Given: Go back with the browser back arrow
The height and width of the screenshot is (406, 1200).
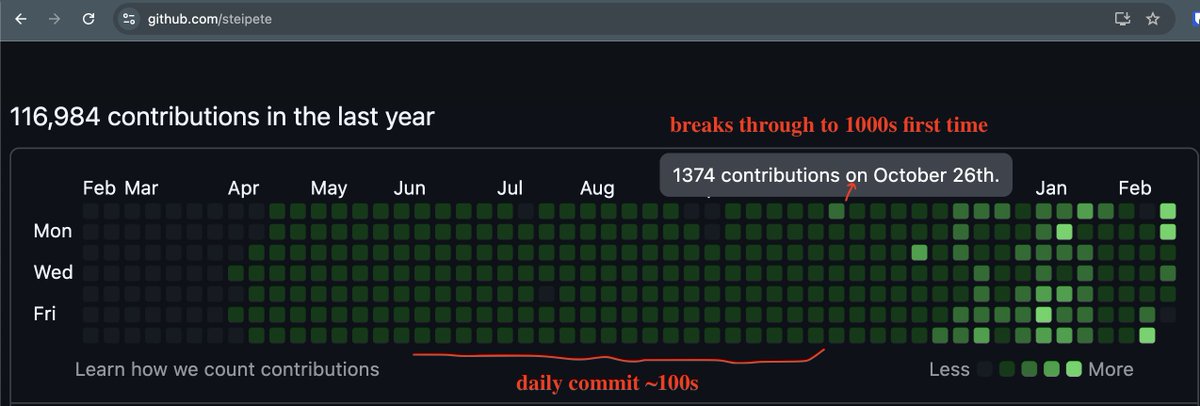Looking at the screenshot, I should 20,19.
